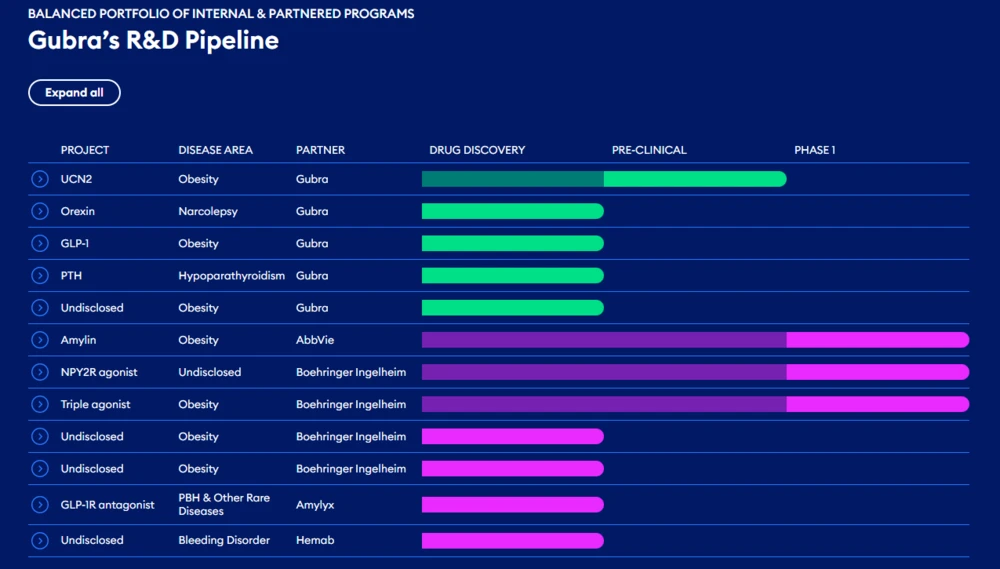Click chevron icon for Hemab undisclosed row
The image size is (1000, 569).
coord(40,540)
